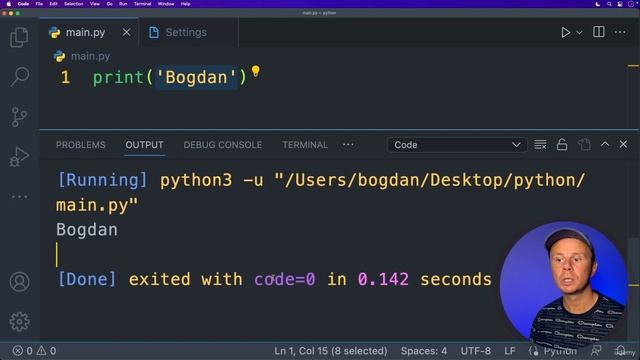Open the Help menu
Screen dimensions: 640x360
(186, 4)
